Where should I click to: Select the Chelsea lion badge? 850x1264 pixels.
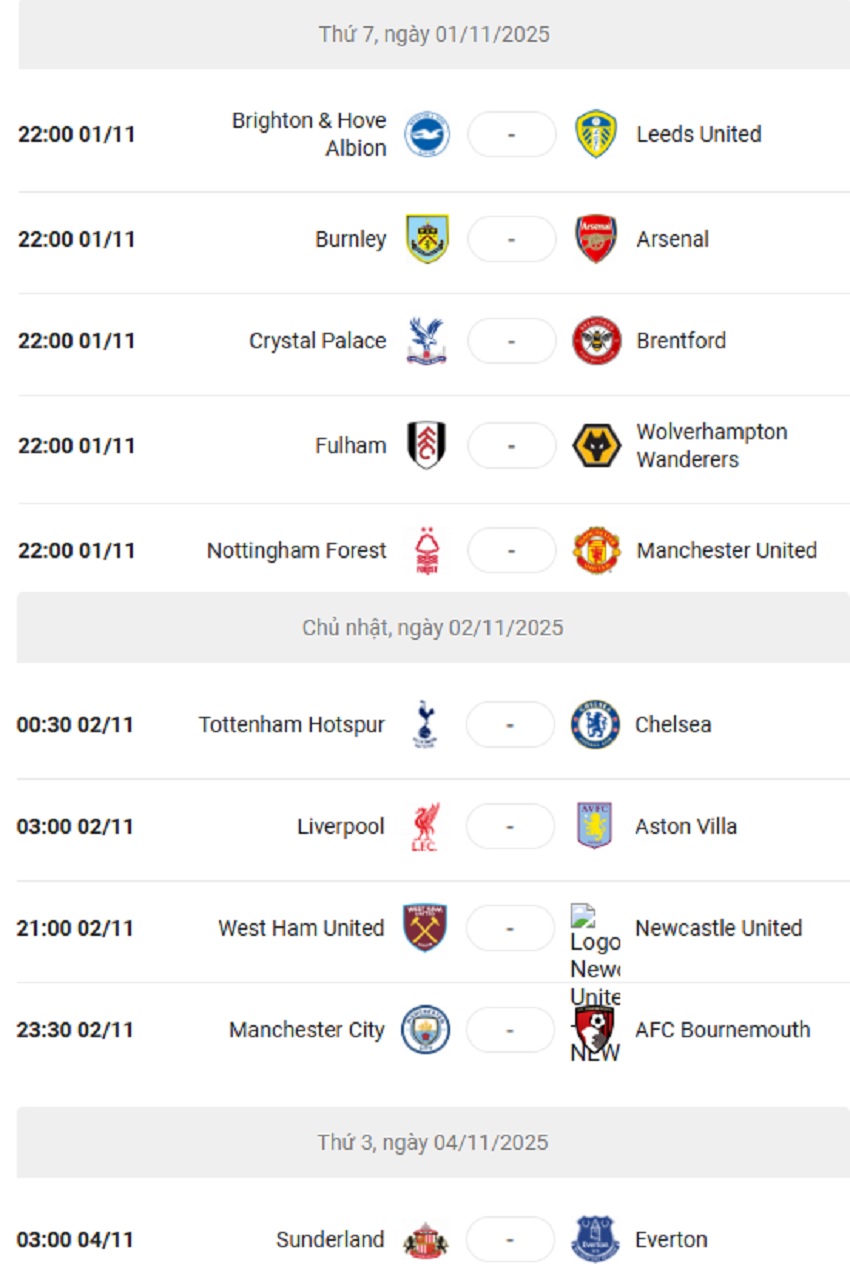(595, 725)
